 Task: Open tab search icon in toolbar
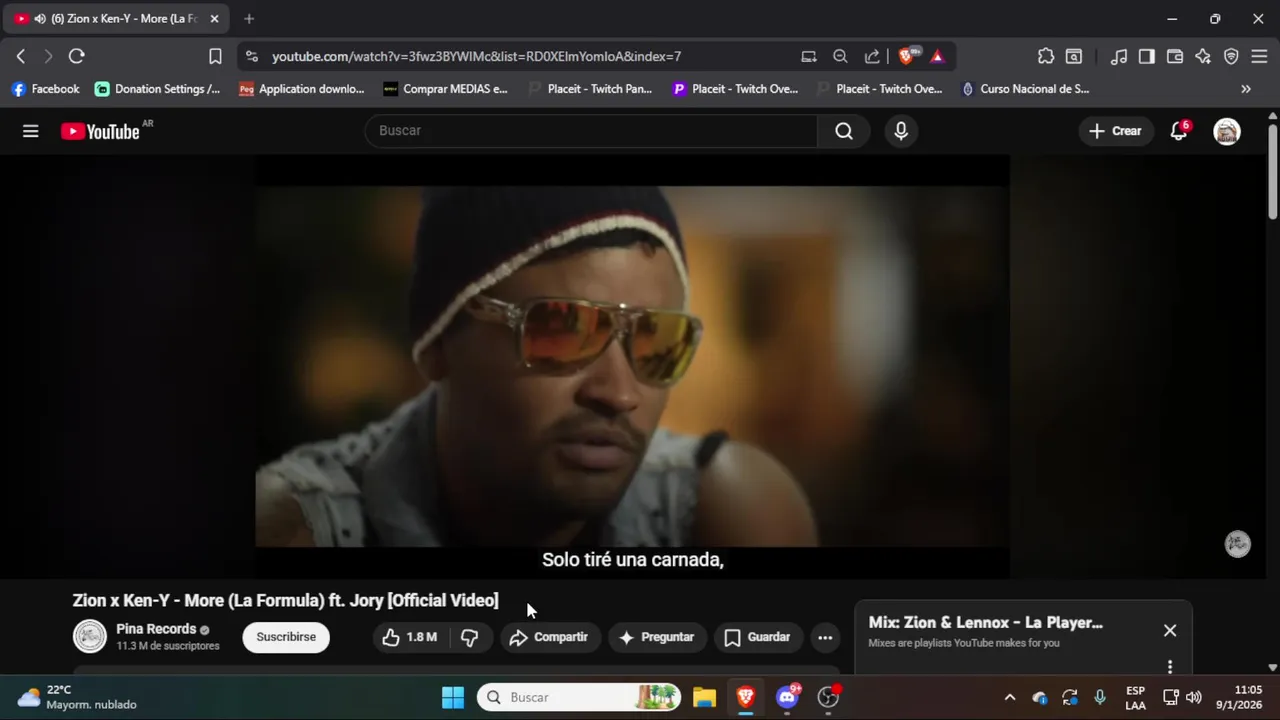(x=1074, y=56)
